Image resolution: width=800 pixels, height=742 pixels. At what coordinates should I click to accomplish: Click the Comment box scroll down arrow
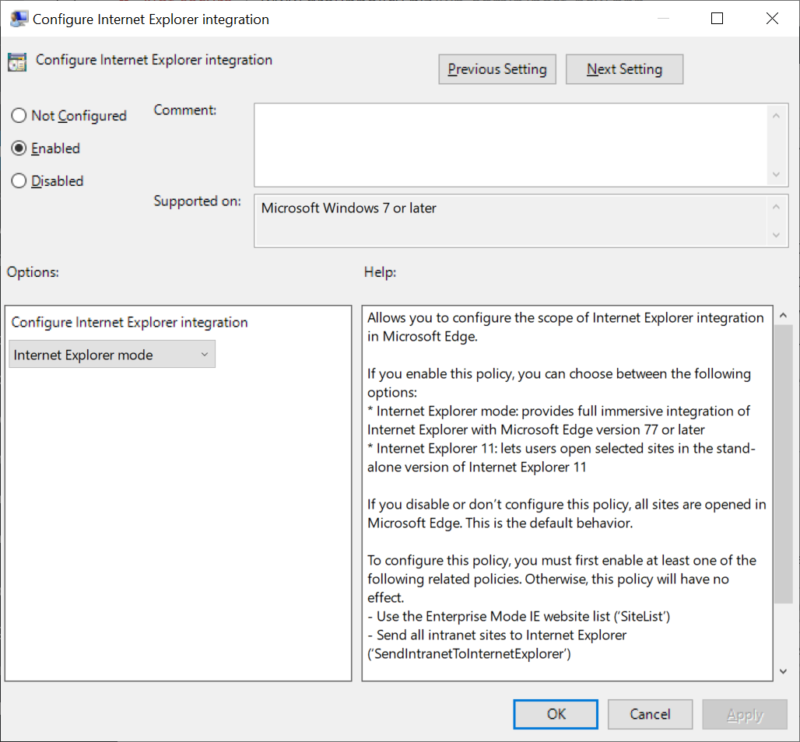(x=778, y=174)
